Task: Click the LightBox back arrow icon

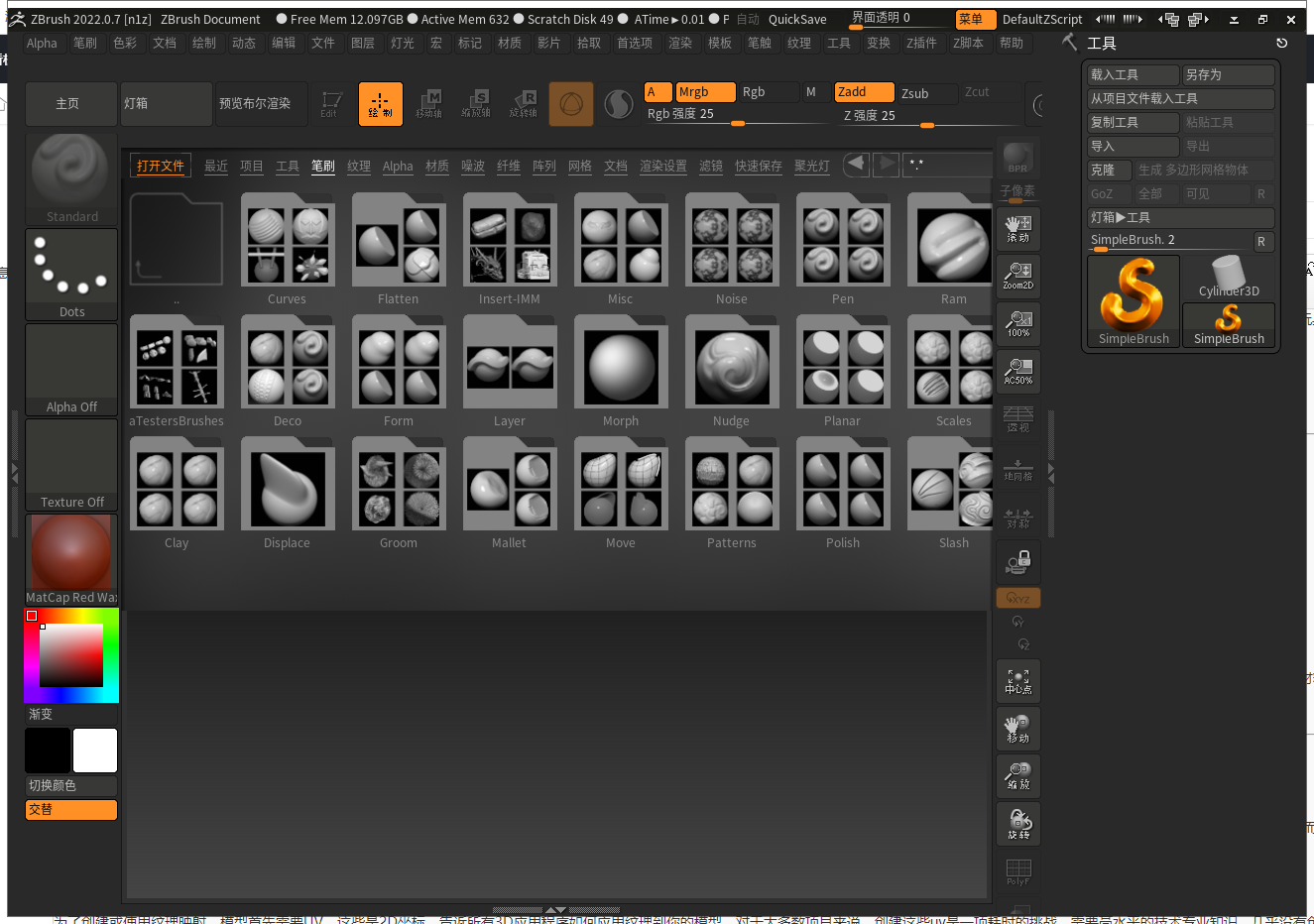Action: pyautogui.click(x=856, y=165)
